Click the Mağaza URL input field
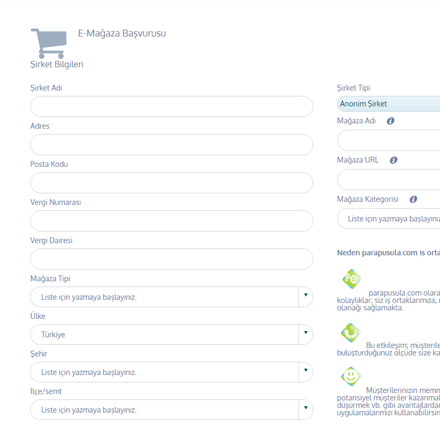This screenshot has width=440, height=445. [389, 179]
